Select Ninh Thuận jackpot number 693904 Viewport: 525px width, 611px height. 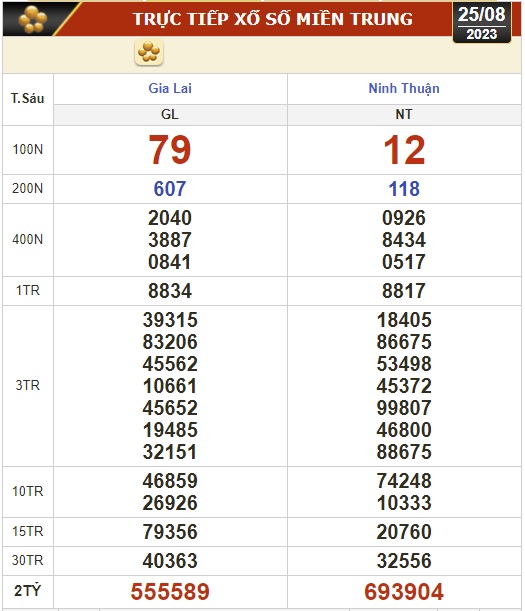coord(404,592)
